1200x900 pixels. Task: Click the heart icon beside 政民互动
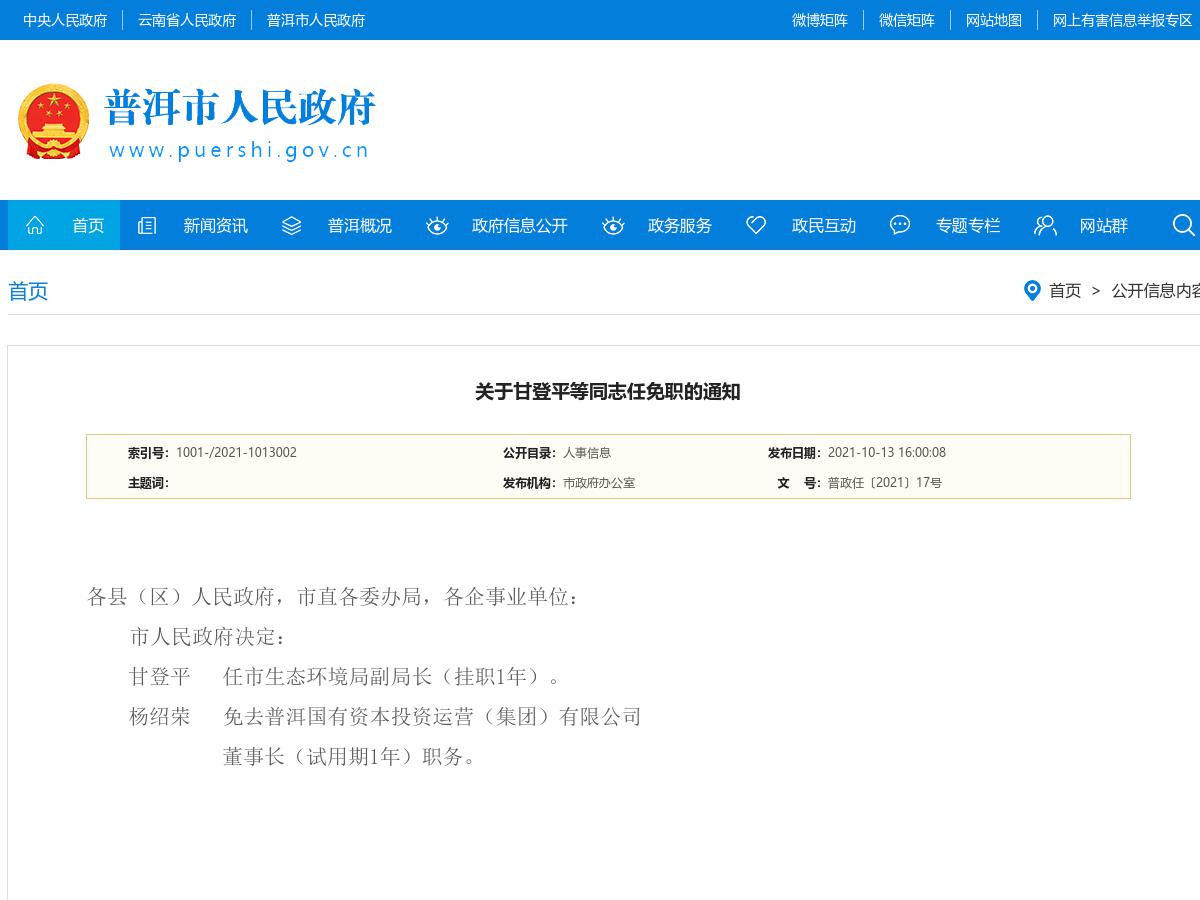pos(755,225)
